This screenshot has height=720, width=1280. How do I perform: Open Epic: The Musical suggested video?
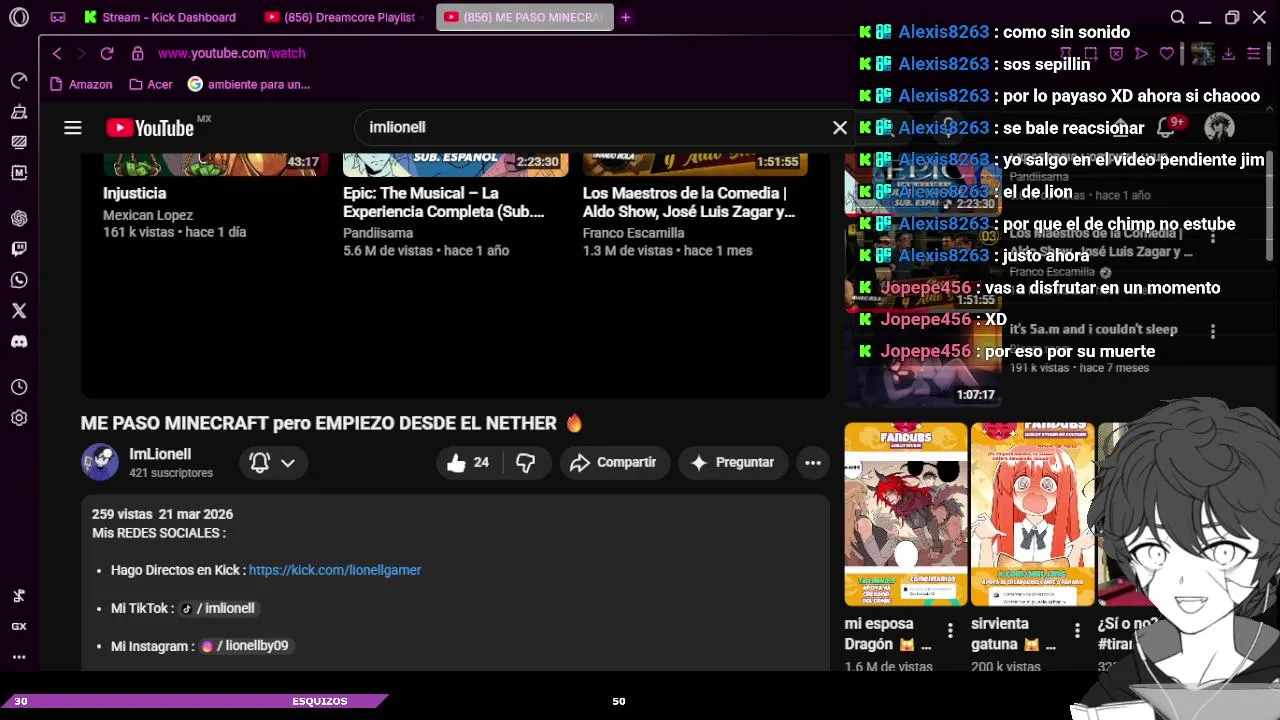(x=444, y=202)
